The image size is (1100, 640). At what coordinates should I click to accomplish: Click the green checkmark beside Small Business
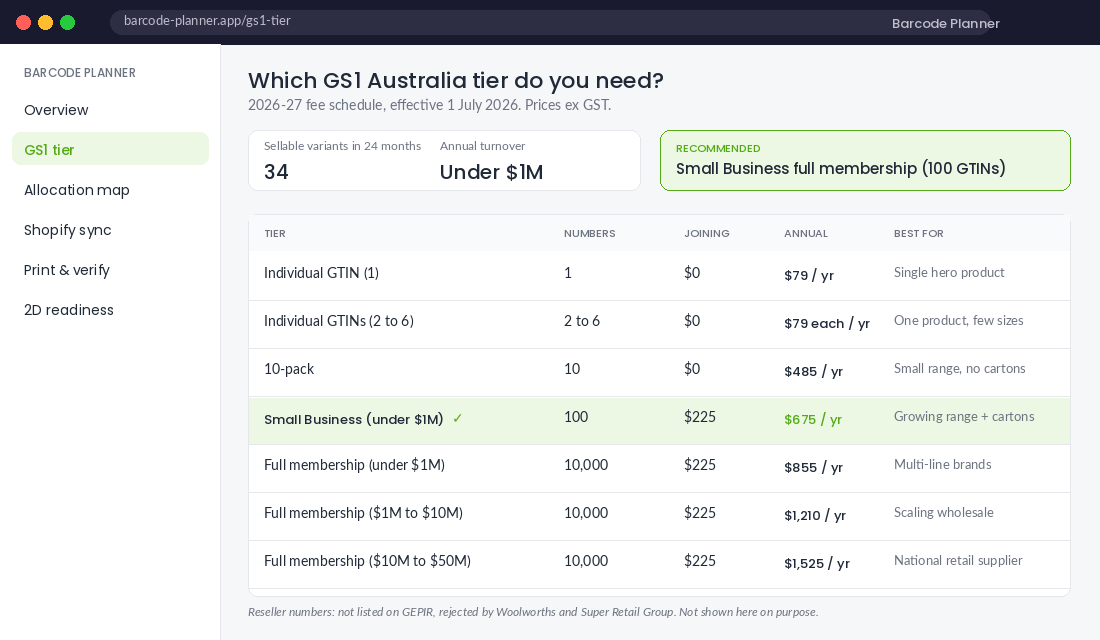[x=457, y=418]
